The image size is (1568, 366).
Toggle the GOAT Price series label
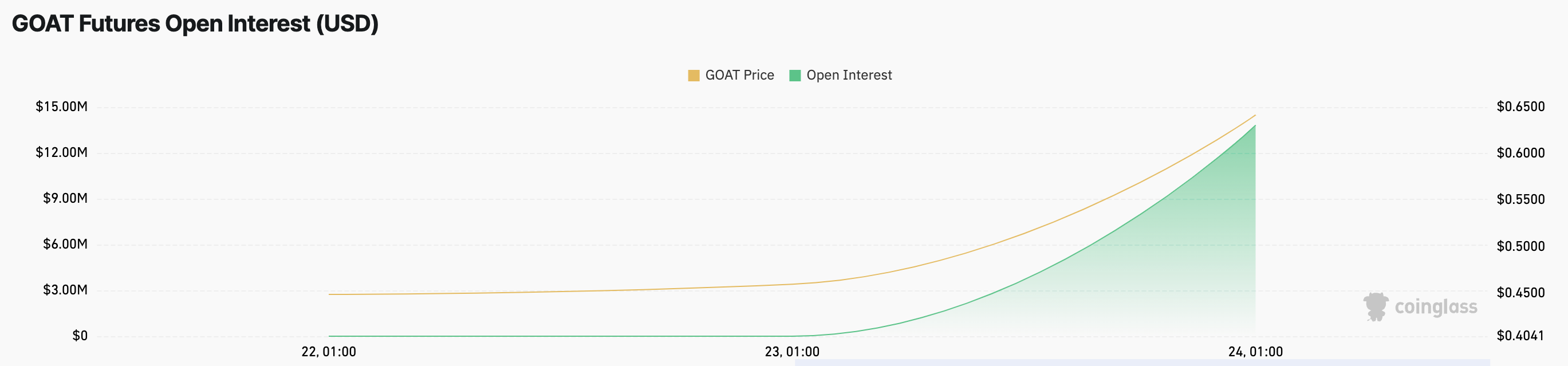click(739, 76)
